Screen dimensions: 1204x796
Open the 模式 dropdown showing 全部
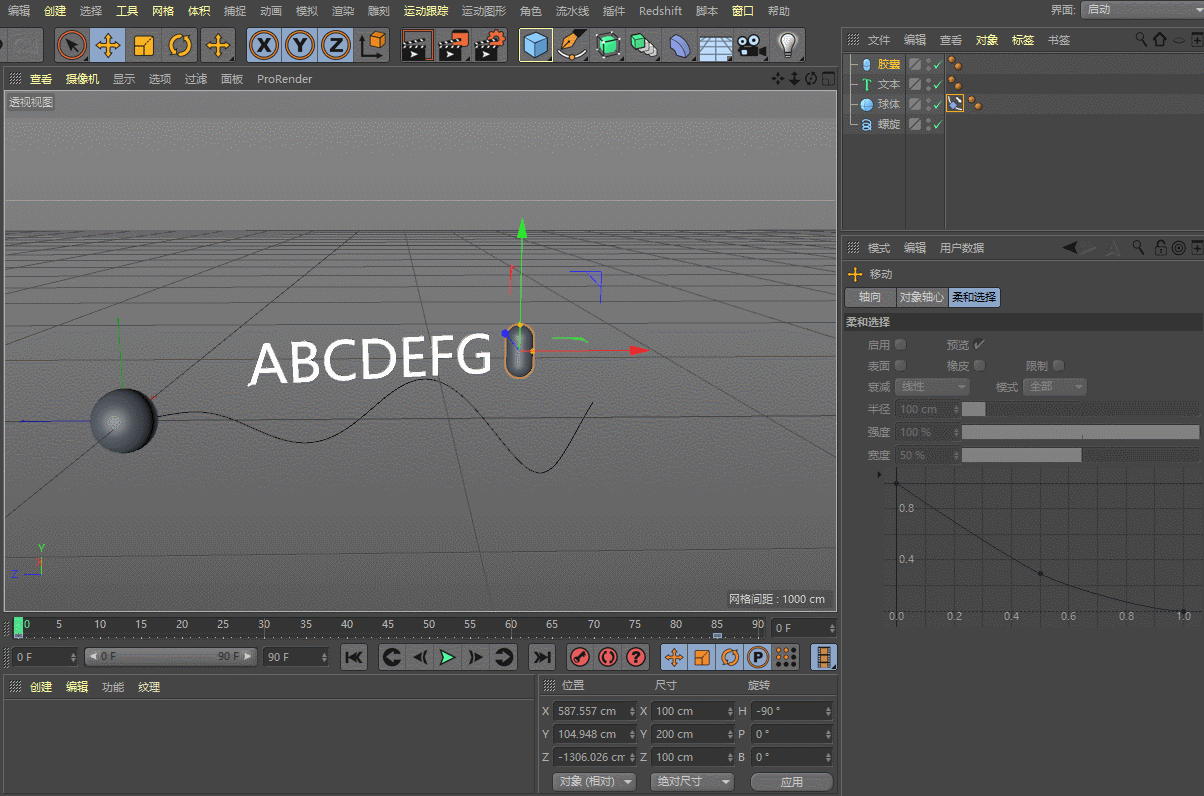(x=1054, y=386)
